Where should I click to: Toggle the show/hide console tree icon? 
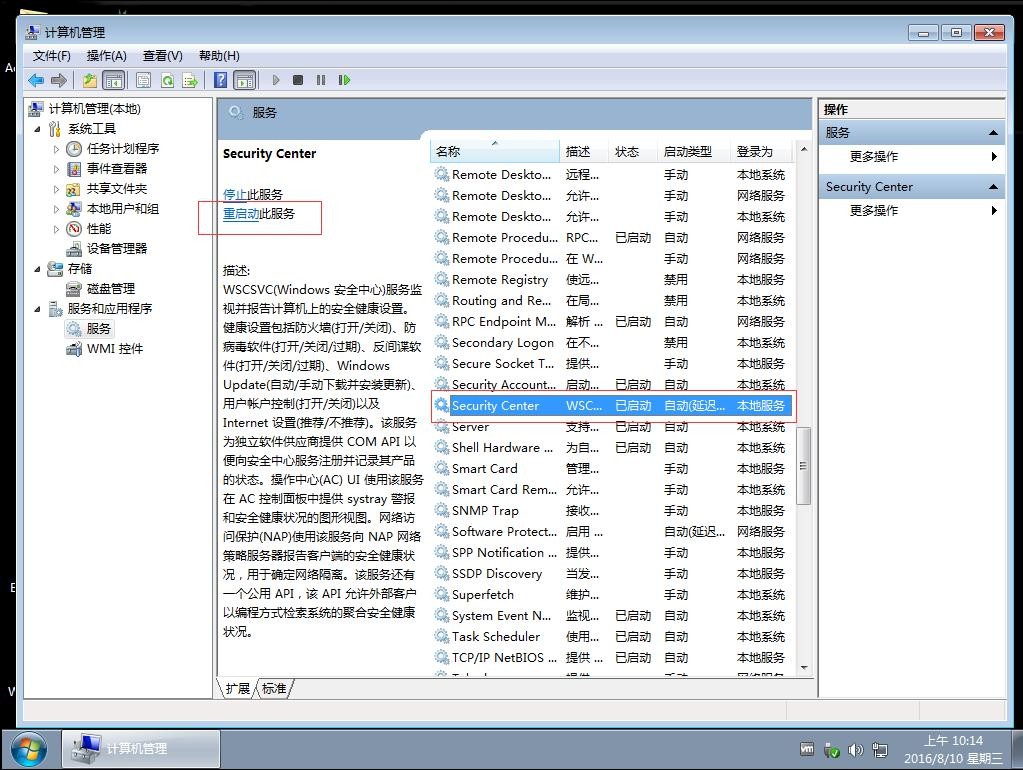(114, 80)
